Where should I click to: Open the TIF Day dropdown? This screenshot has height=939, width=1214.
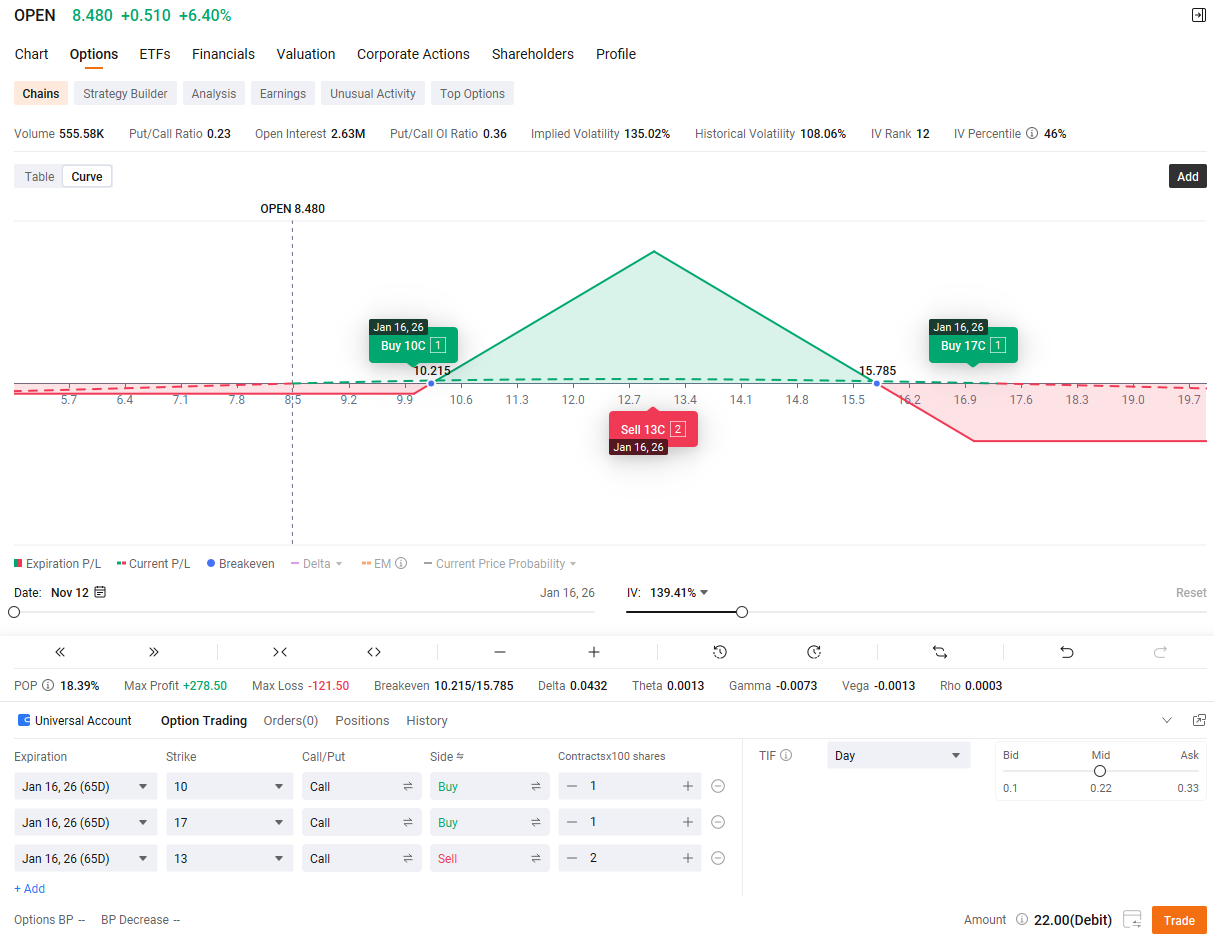[x=899, y=755]
